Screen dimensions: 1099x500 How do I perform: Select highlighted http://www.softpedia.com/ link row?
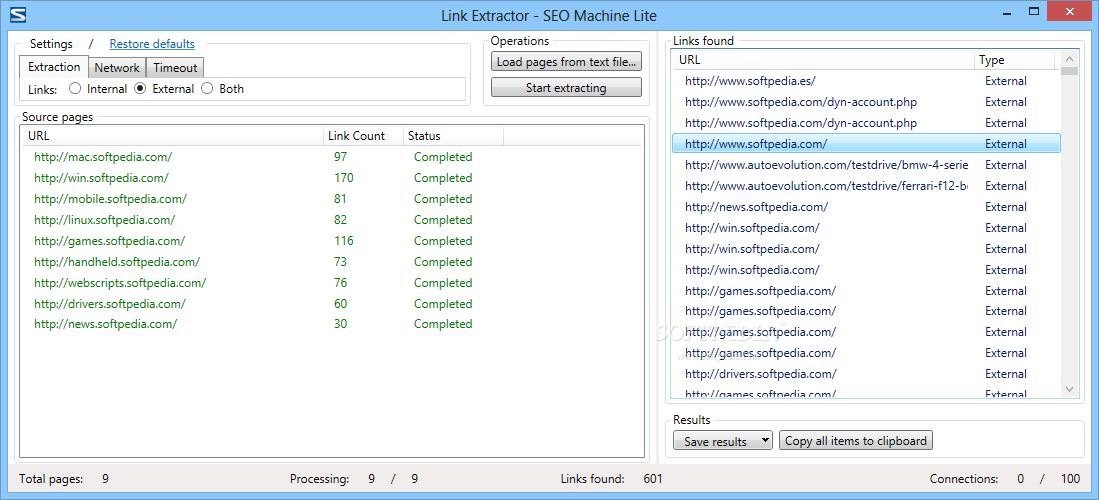(866, 144)
